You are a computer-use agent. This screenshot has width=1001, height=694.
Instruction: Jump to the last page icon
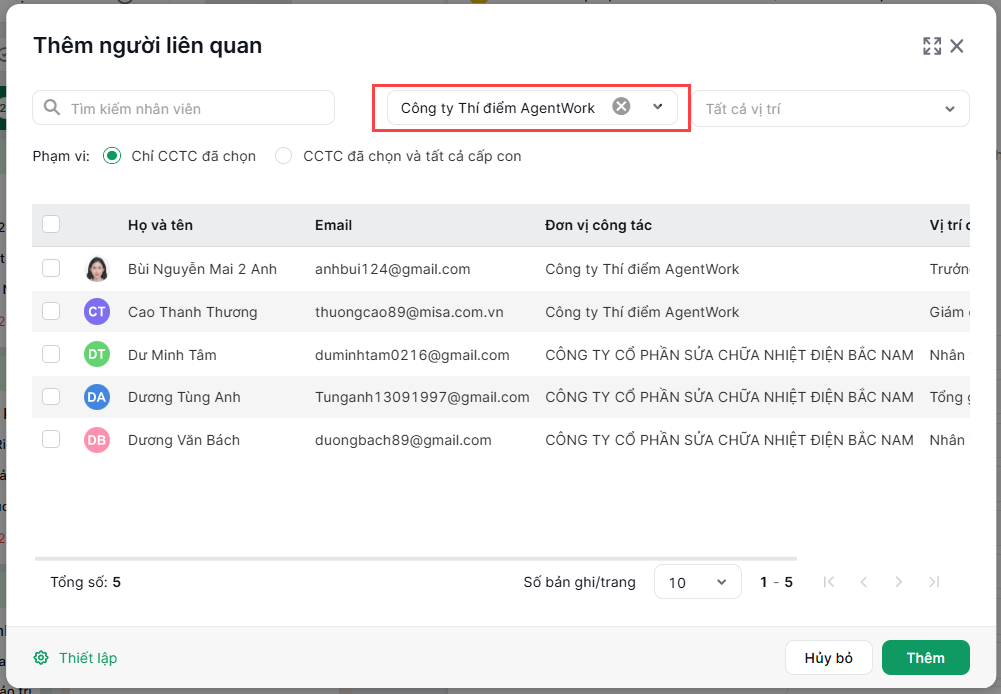[935, 582]
